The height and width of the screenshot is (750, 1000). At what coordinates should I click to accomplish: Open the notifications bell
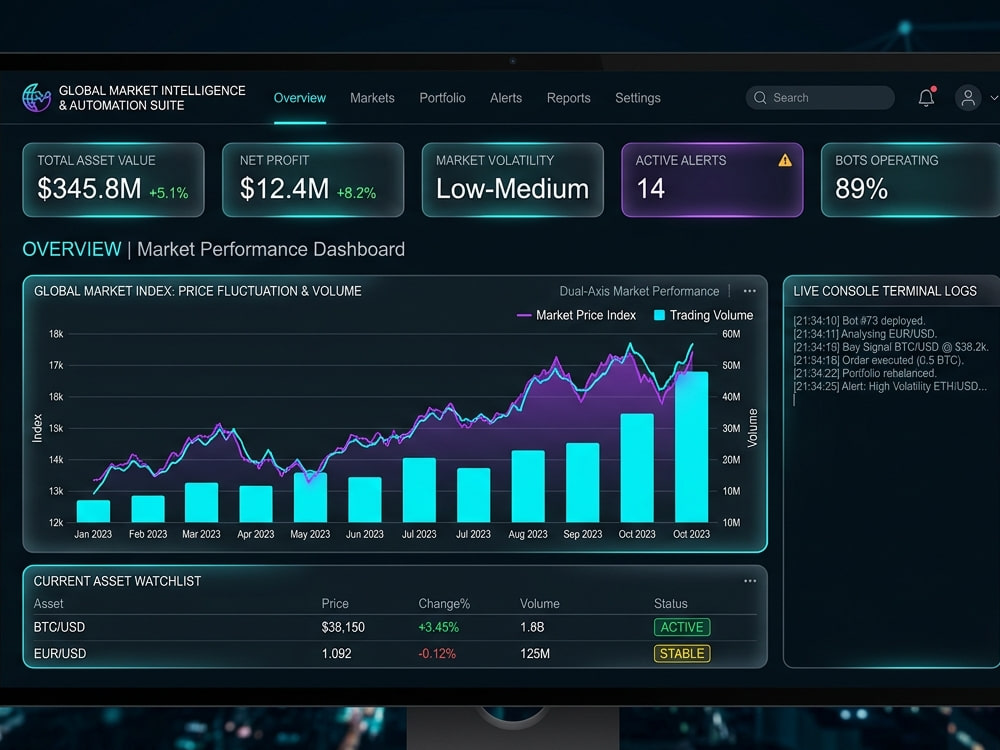coord(927,98)
